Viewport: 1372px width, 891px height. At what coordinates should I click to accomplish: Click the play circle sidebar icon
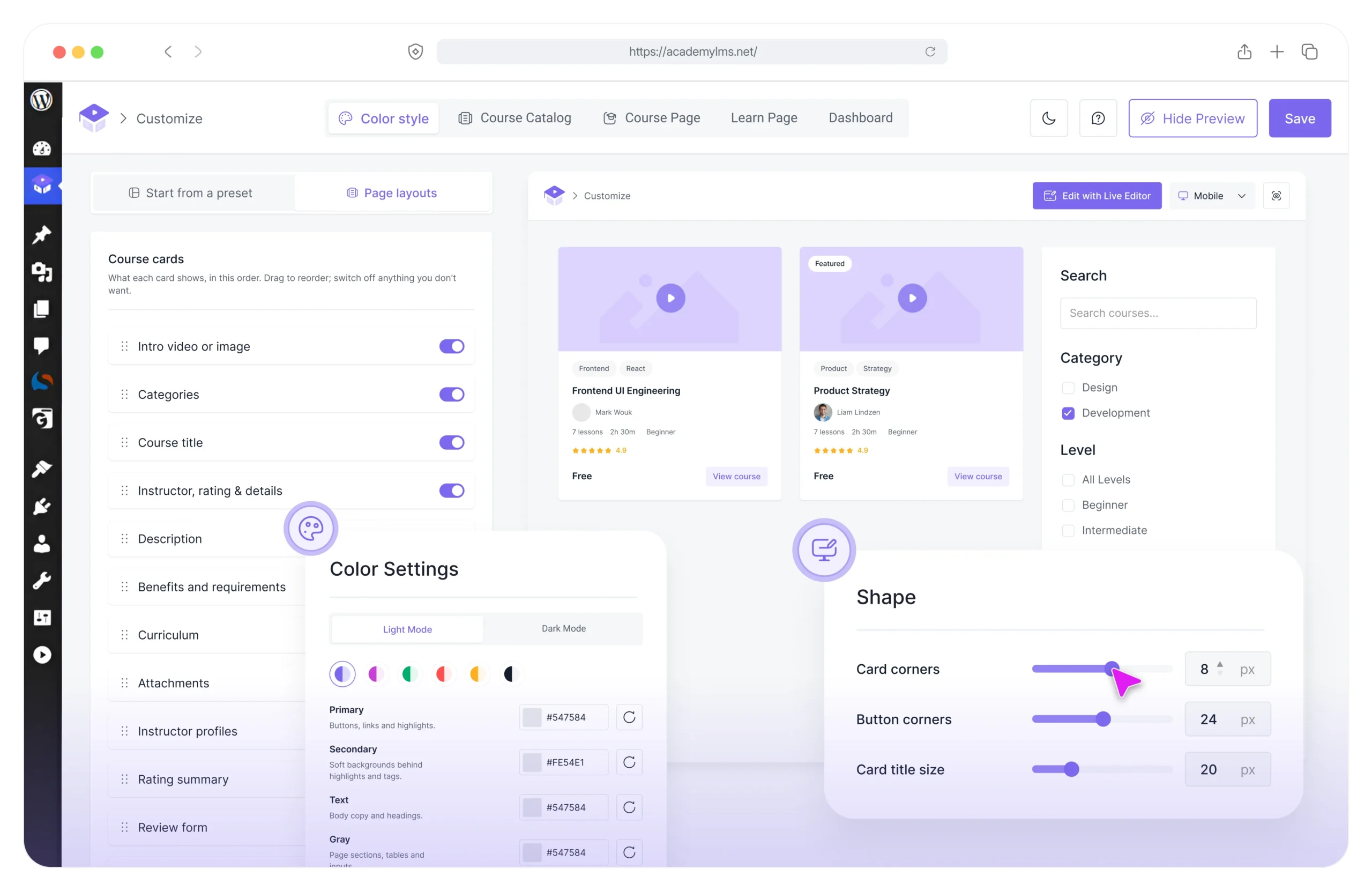tap(41, 655)
